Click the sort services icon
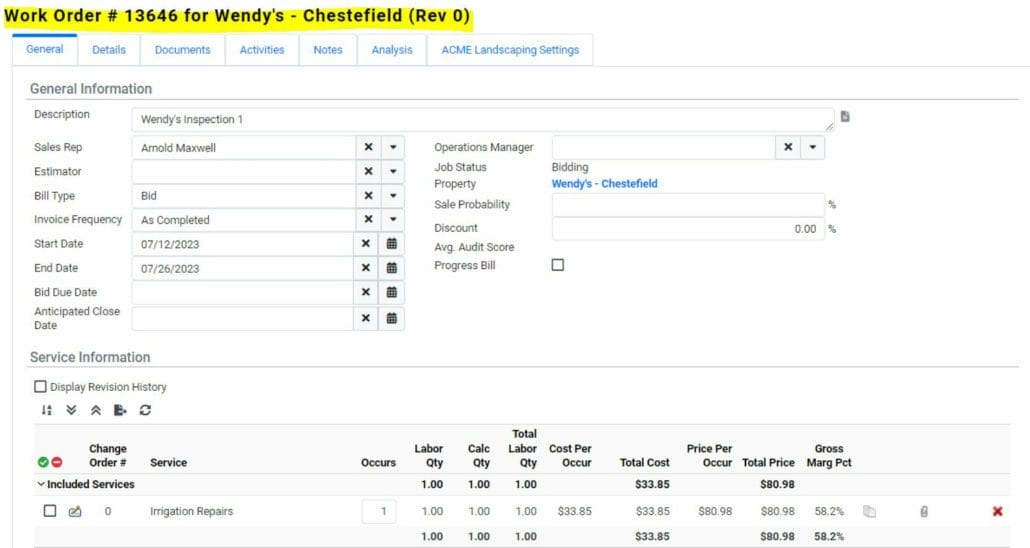Viewport: 1030px width, 548px height. tap(46, 410)
